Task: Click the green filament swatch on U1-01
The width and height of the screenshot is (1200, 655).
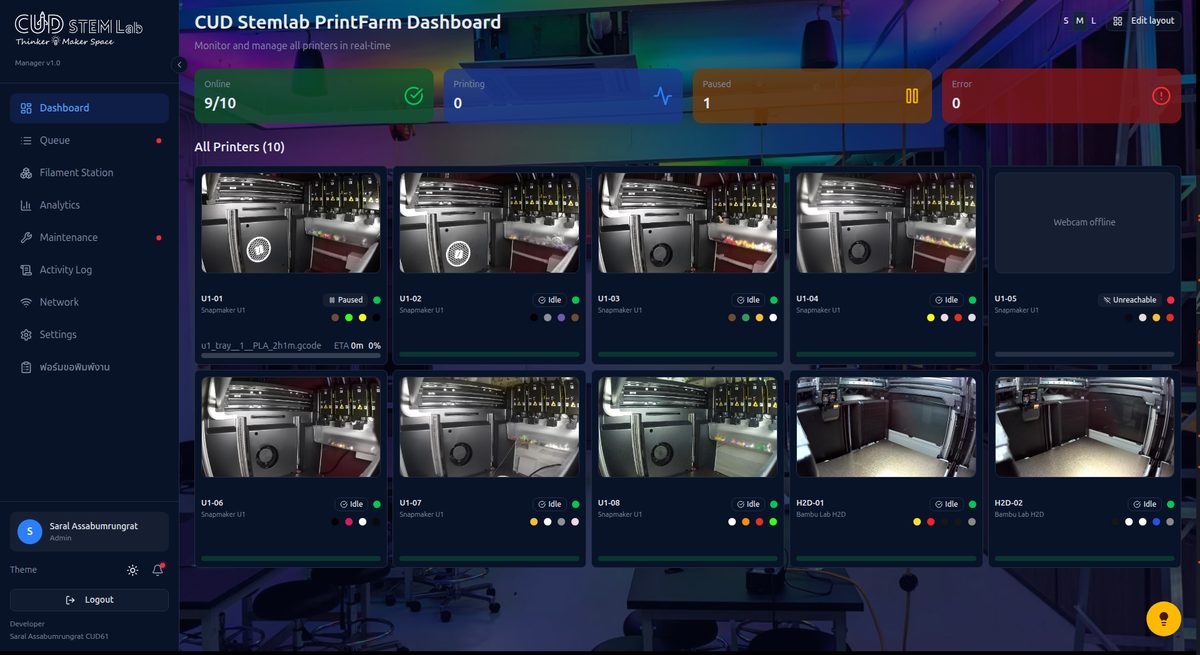Action: tap(348, 318)
